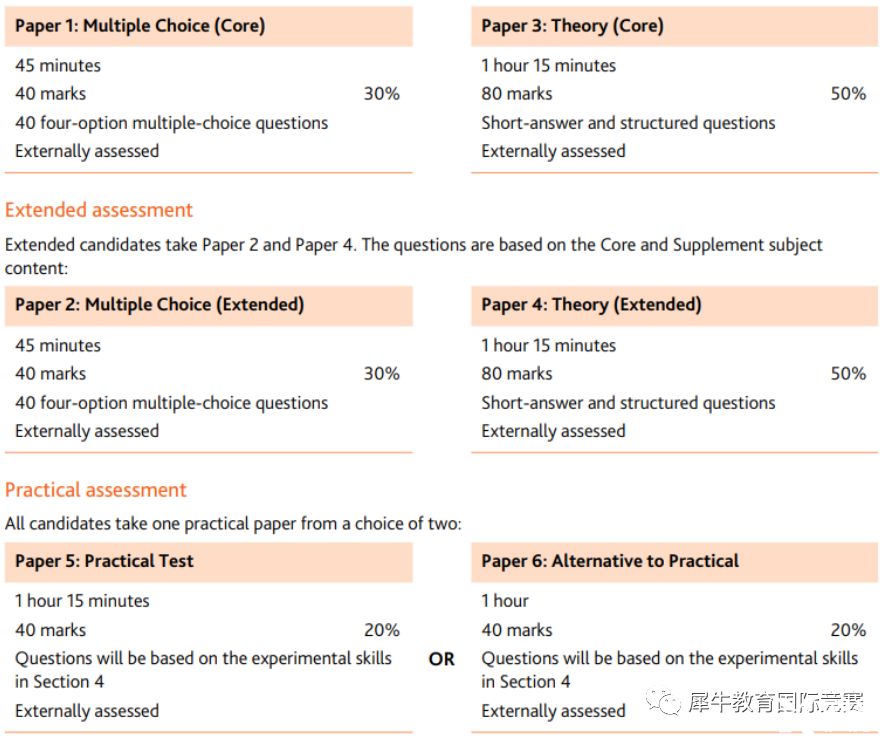Click the Practical assessment heading
Image resolution: width=892 pixels, height=741 pixels.
[96, 490]
